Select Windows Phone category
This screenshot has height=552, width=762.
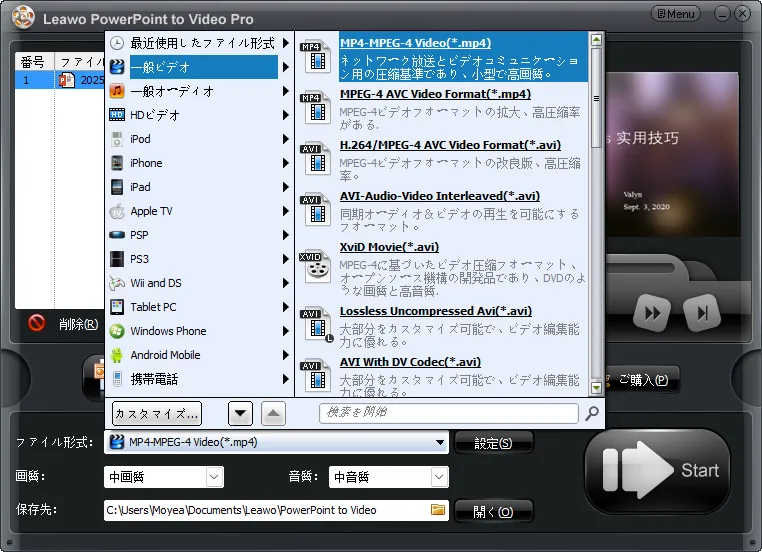(x=199, y=331)
